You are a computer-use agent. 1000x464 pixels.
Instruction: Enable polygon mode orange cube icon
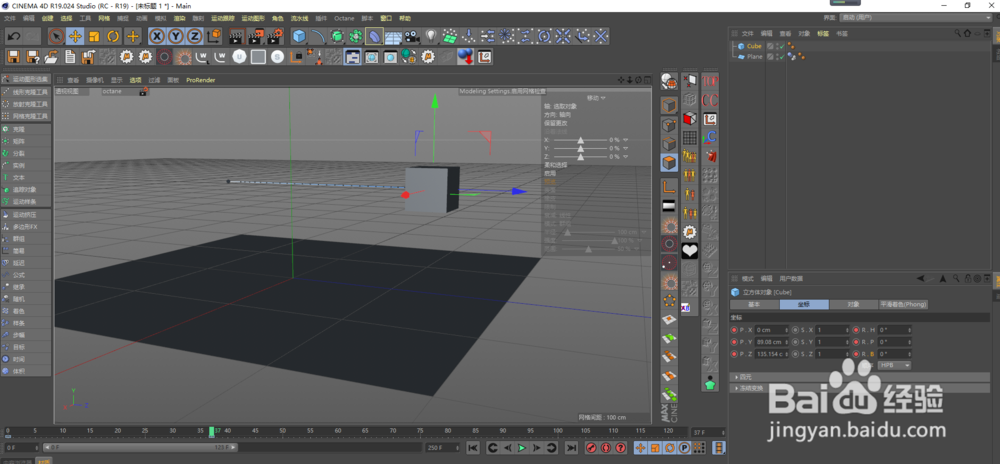669,163
